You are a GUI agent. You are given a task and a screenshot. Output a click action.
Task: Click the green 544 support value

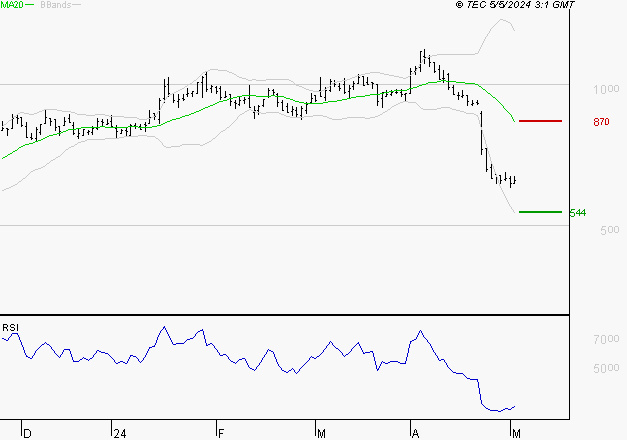point(578,213)
